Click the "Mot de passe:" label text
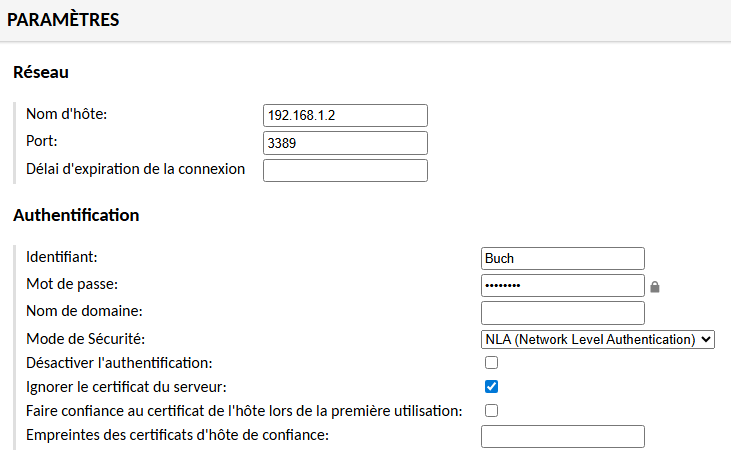 (x=72, y=284)
